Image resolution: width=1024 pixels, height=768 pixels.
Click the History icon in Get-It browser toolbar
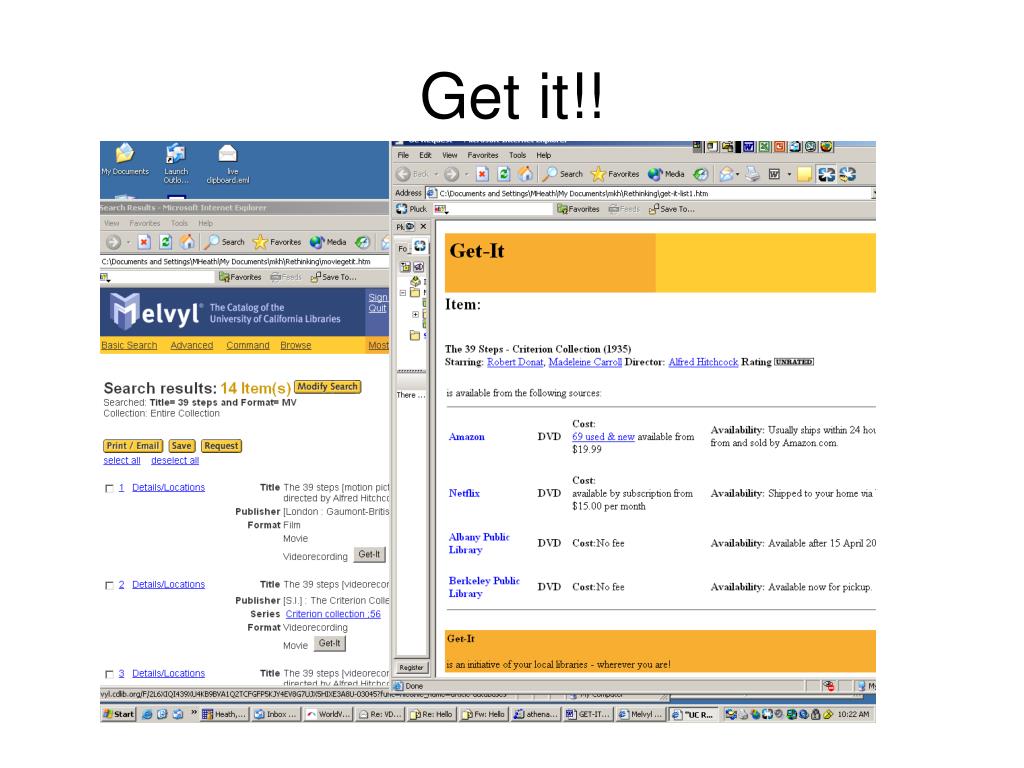pos(701,174)
